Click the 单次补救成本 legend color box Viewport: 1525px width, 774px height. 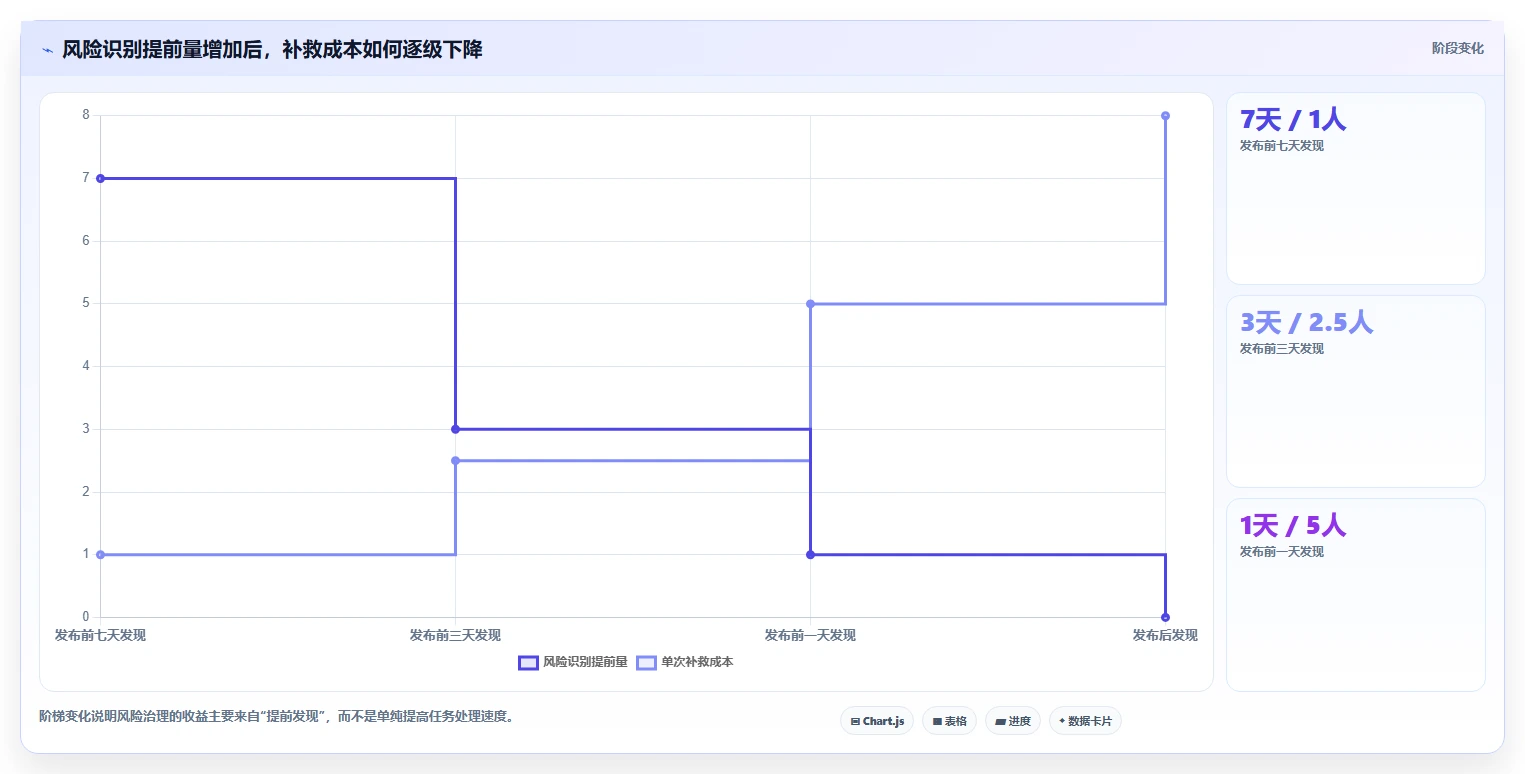pos(647,662)
